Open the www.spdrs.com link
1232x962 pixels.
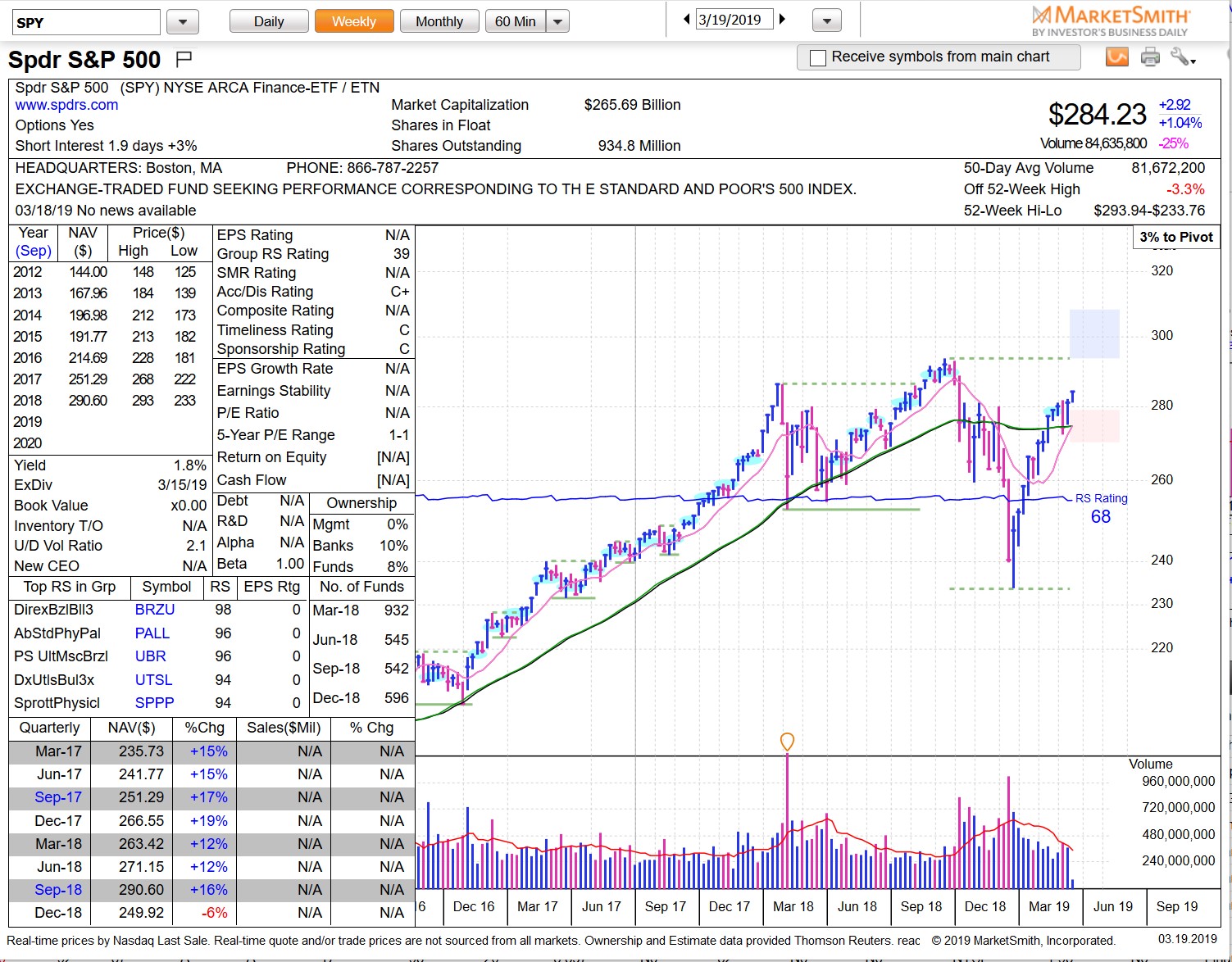point(67,105)
